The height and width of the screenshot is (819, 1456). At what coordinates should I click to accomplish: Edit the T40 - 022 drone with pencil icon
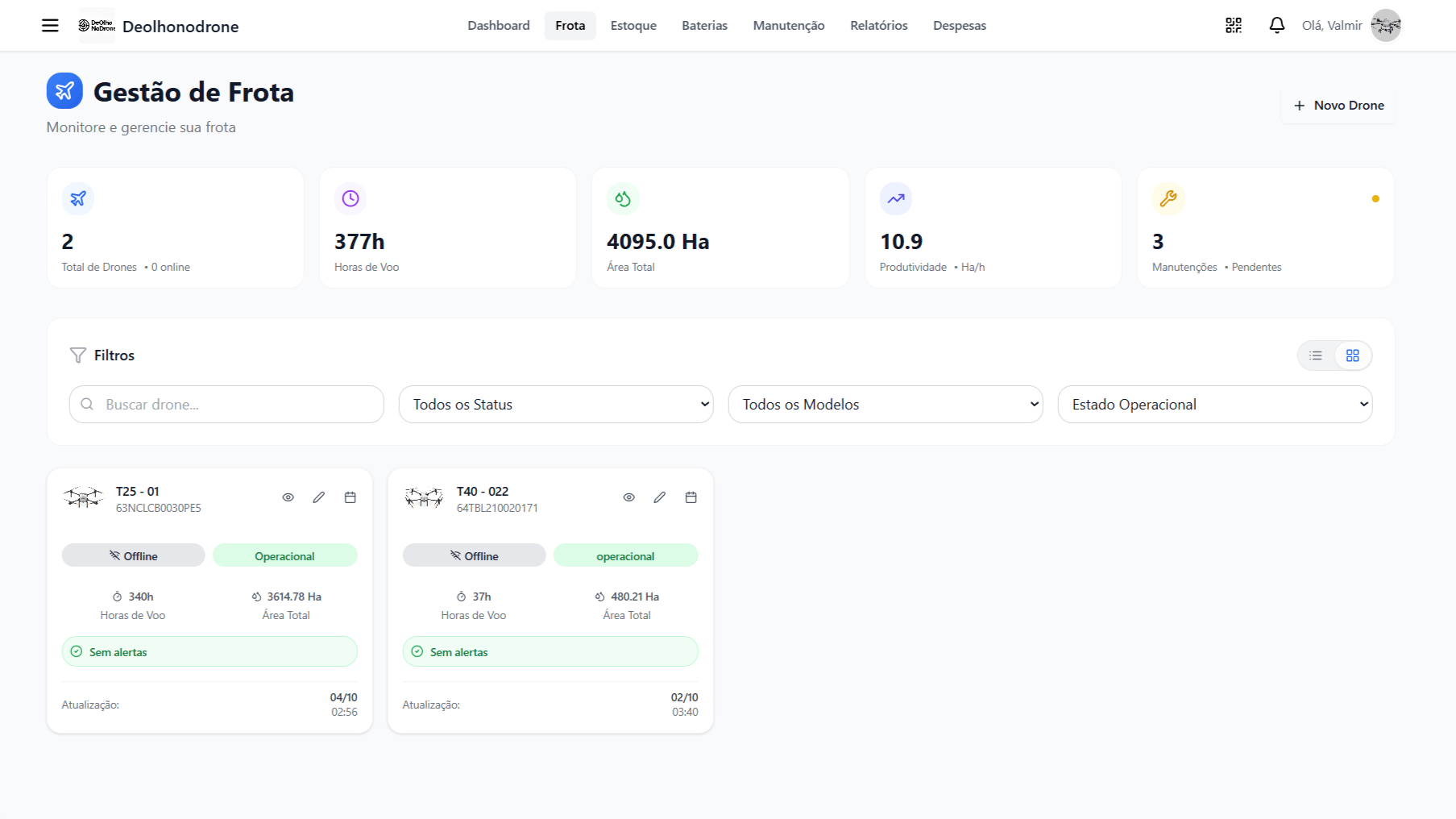pos(660,497)
